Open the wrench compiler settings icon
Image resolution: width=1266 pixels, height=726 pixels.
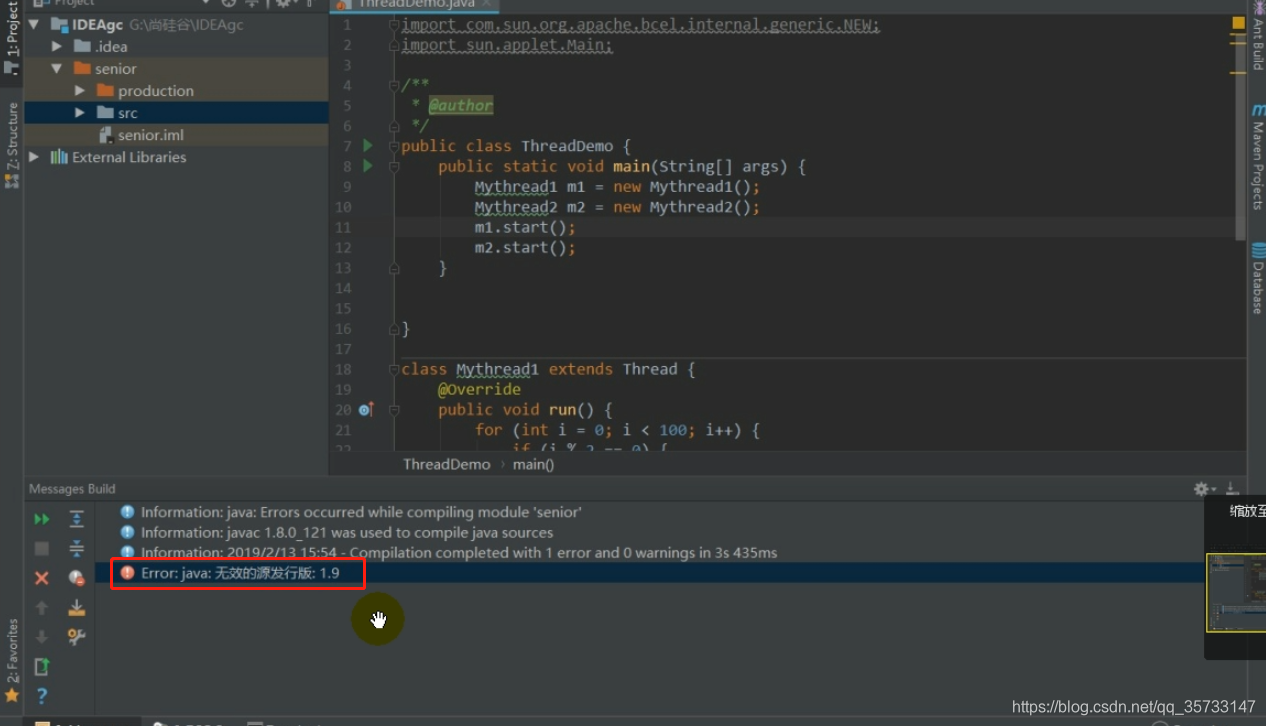click(76, 636)
